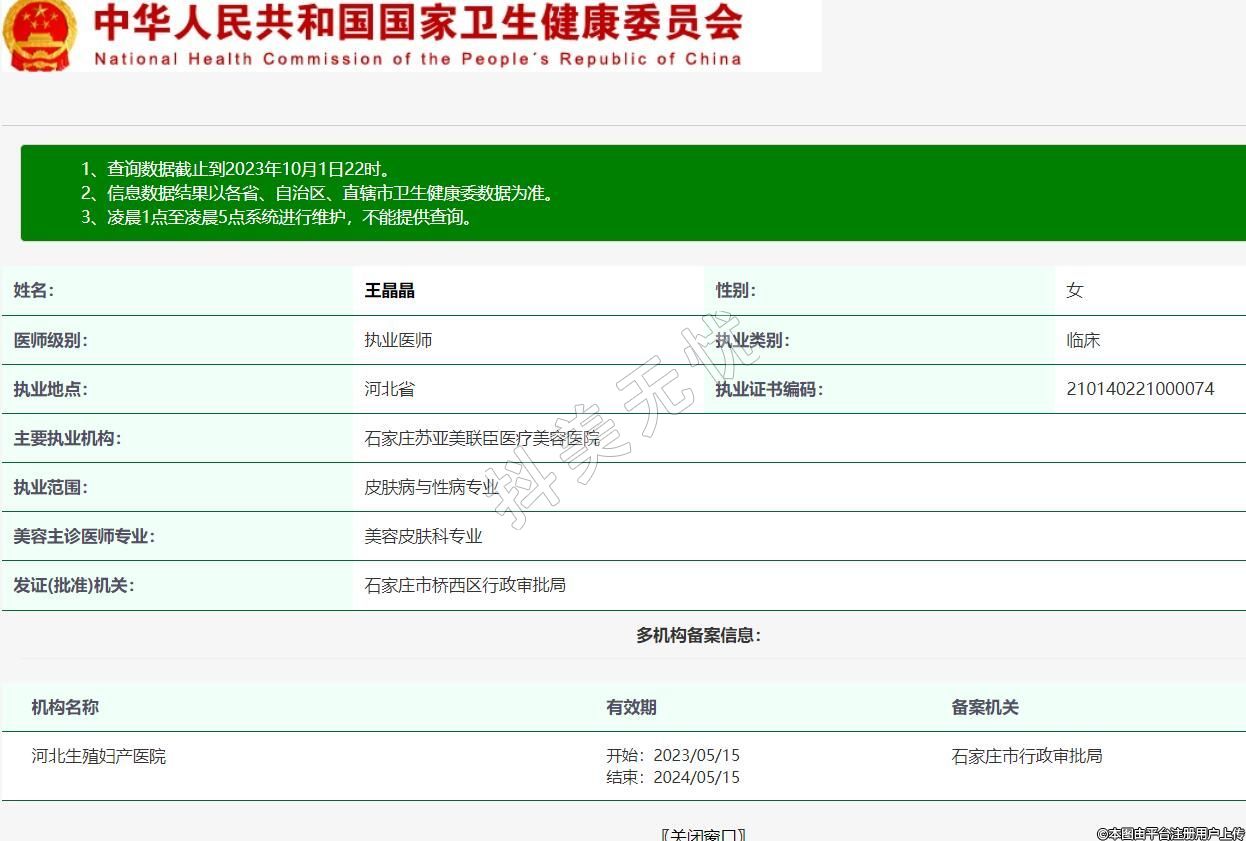Click the 石家庄市桥西区行政审批局 issuing authority
1246x841 pixels.
point(465,585)
